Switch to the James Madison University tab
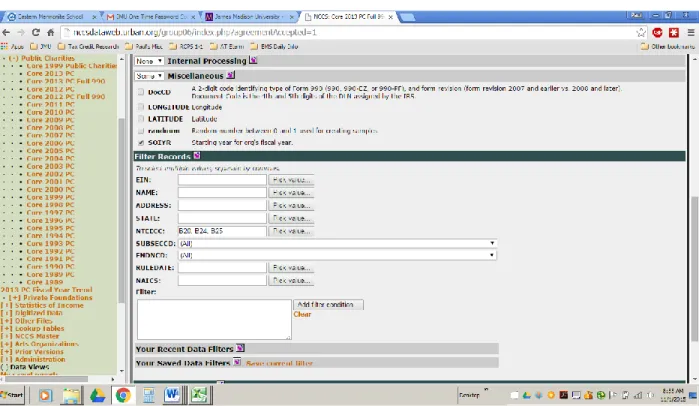 point(248,16)
